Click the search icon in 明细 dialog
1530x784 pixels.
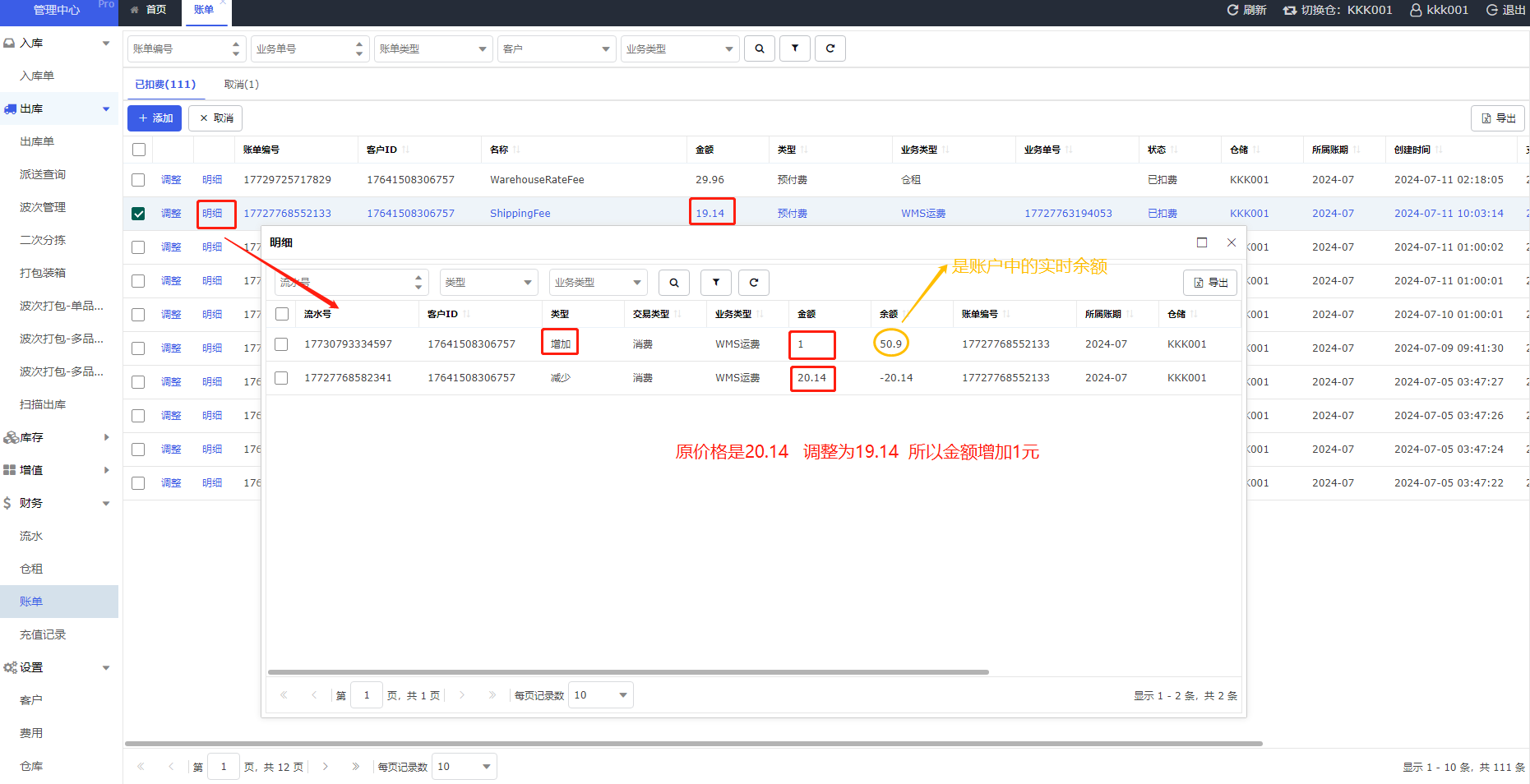[674, 283]
